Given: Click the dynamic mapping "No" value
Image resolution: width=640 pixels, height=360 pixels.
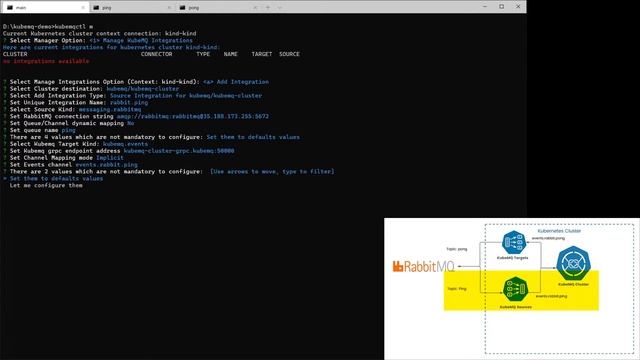Looking at the screenshot, I should (x=131, y=123).
